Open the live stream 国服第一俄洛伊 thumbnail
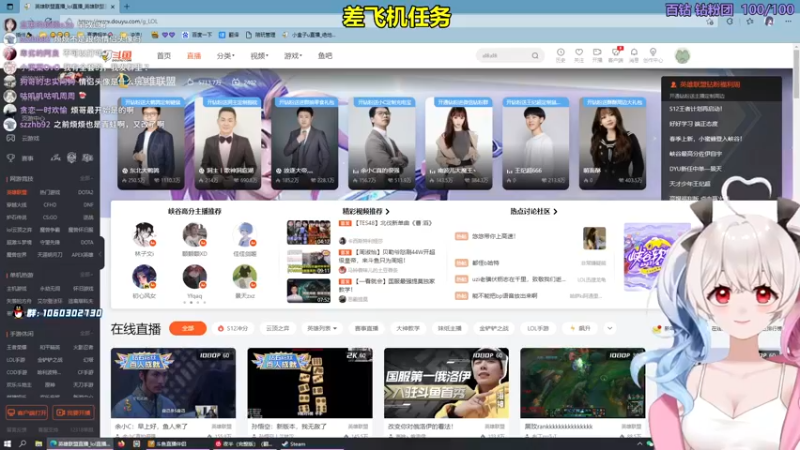The image size is (800, 450). point(446,383)
